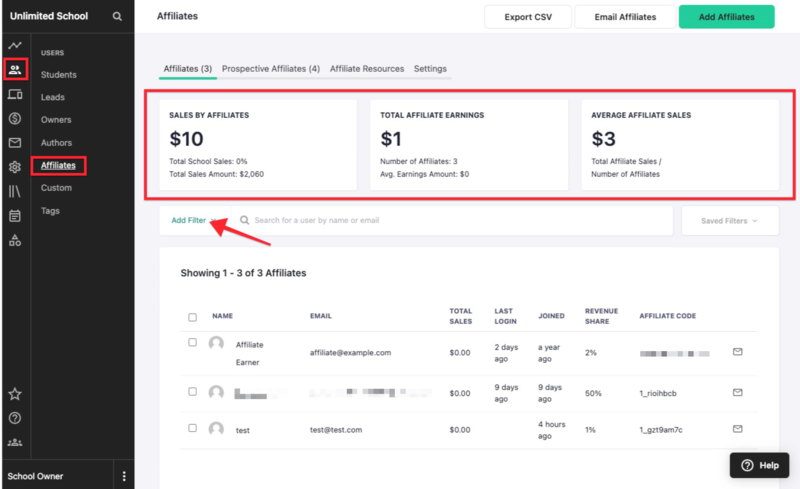This screenshot has height=489, width=800.
Task: Go to Tags in Users menu
Action: coord(50,211)
